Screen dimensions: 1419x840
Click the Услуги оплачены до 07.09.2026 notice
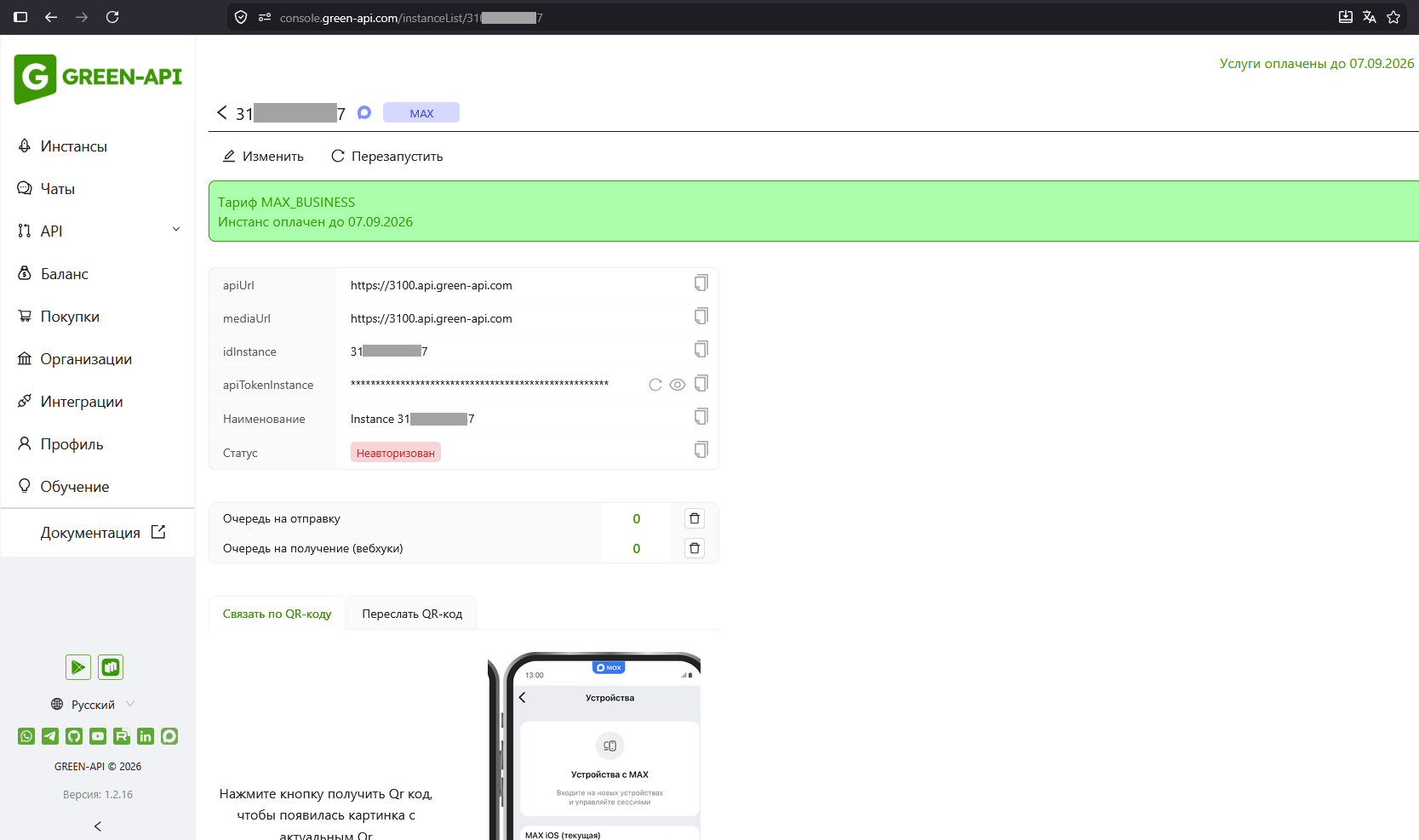[x=1317, y=64]
